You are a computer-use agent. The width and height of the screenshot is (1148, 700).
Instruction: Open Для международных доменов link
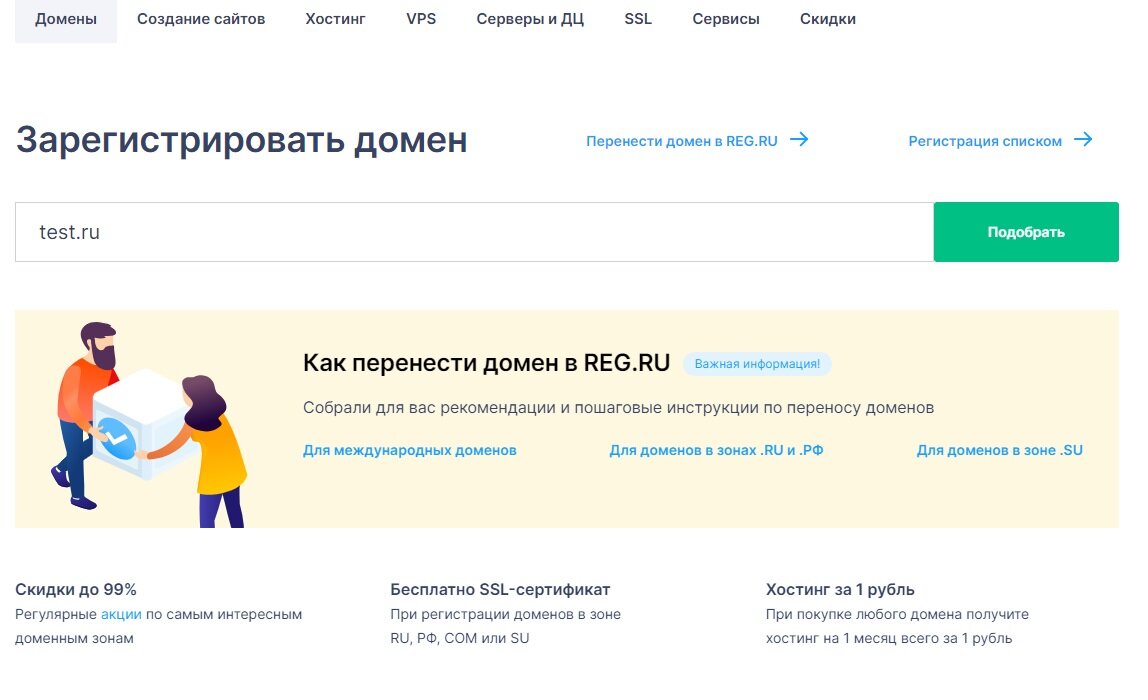410,451
